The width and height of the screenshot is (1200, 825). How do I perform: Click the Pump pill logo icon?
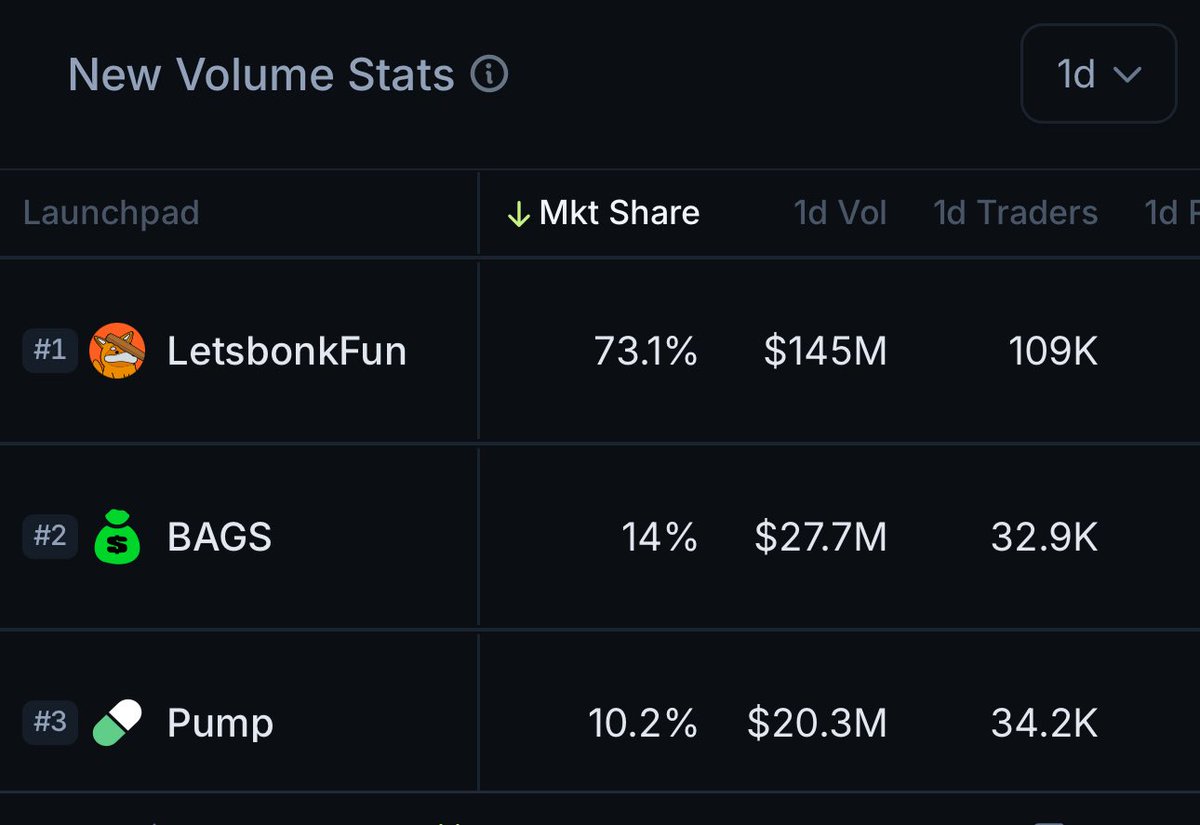pos(117,722)
